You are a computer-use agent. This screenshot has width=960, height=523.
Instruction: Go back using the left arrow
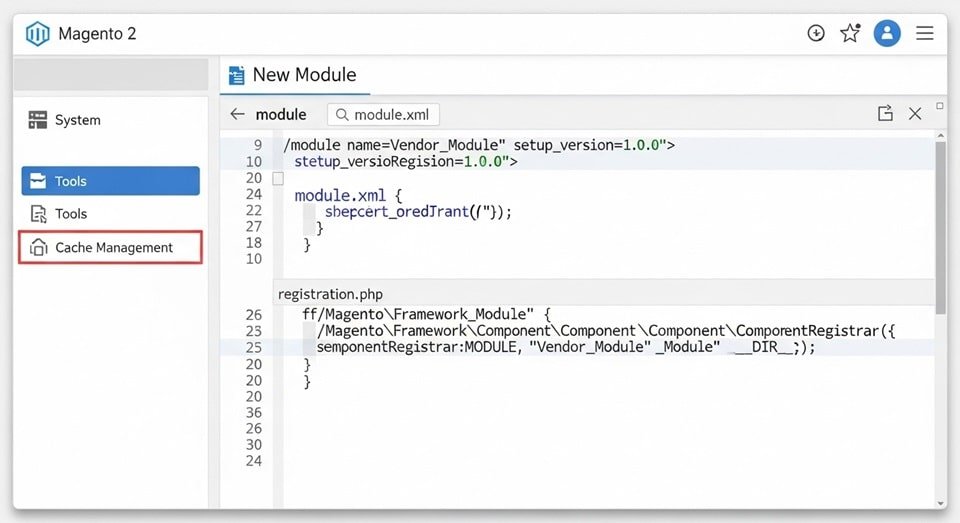point(237,114)
